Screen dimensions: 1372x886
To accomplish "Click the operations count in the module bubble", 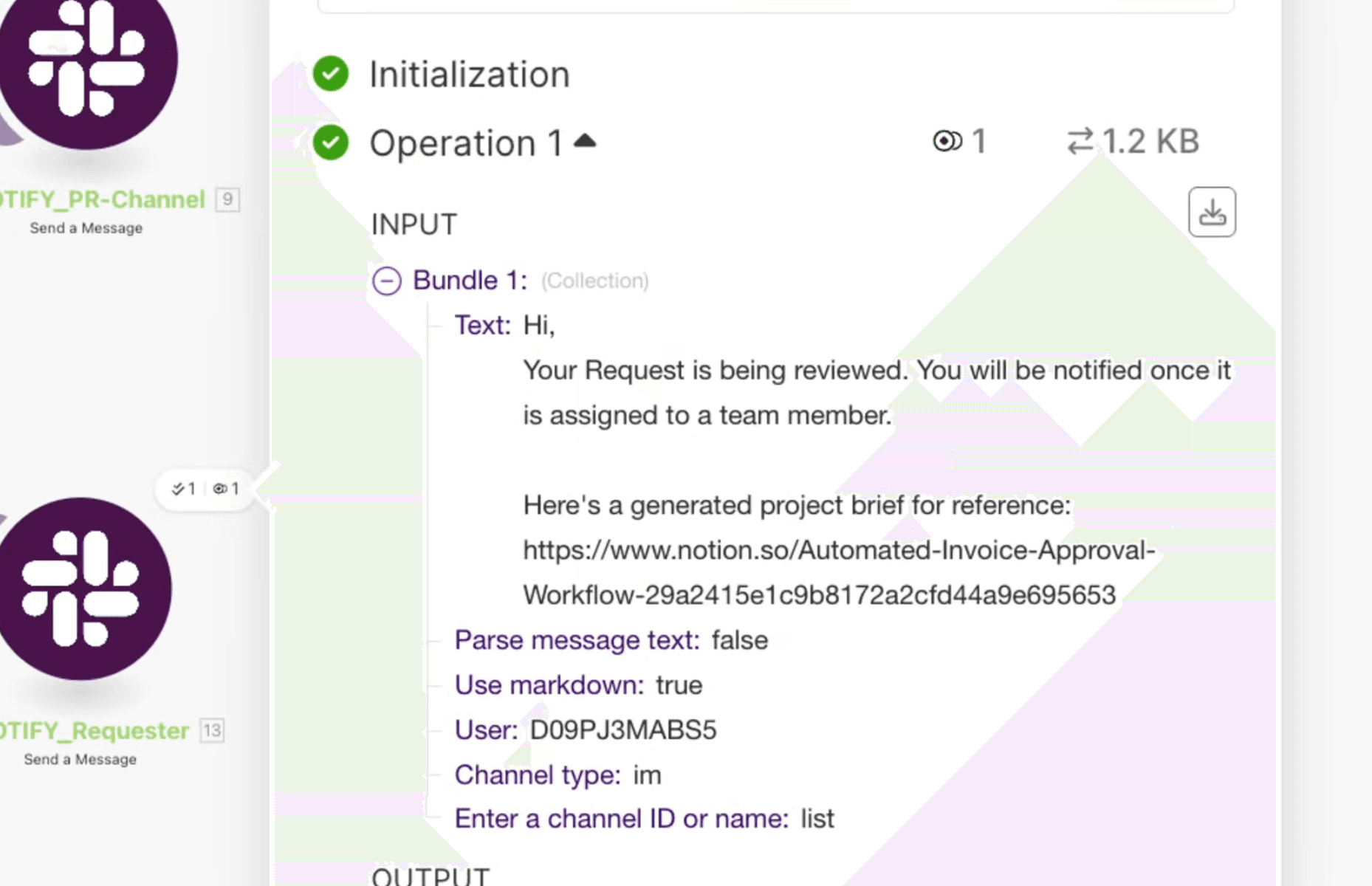I will pyautogui.click(x=226, y=489).
